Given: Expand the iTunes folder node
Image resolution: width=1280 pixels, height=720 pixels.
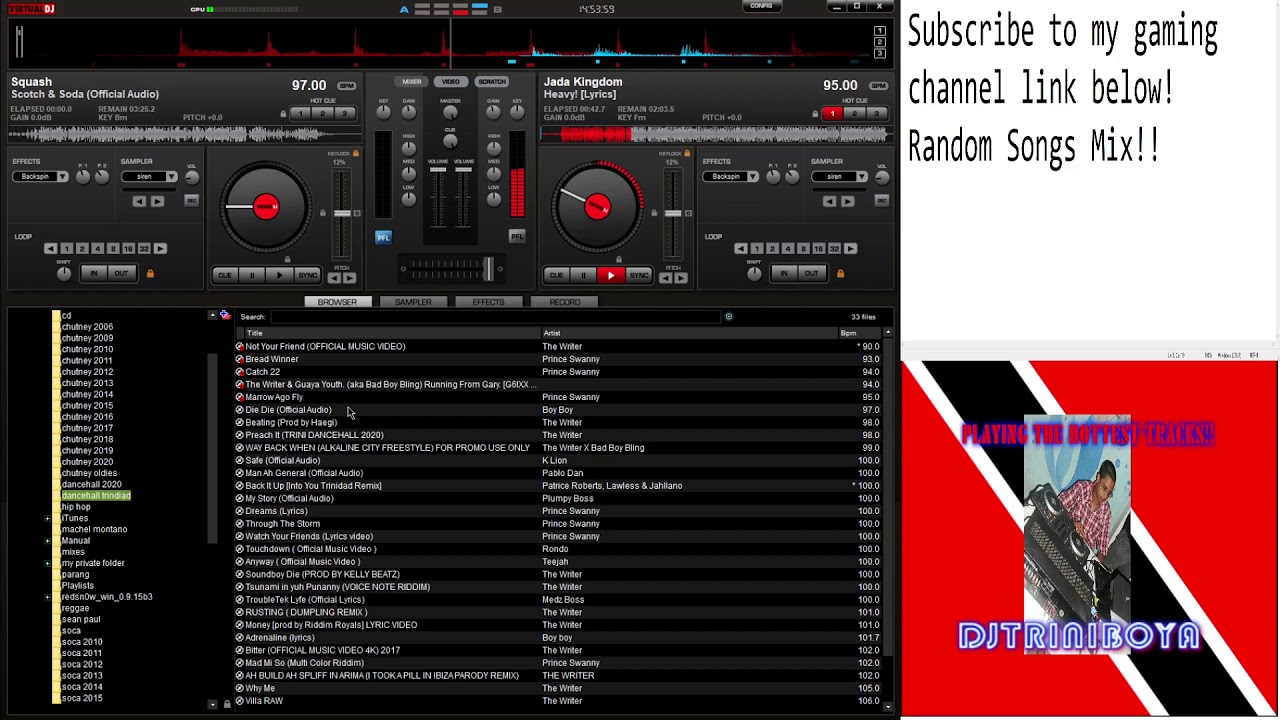Looking at the screenshot, I should tap(47, 518).
